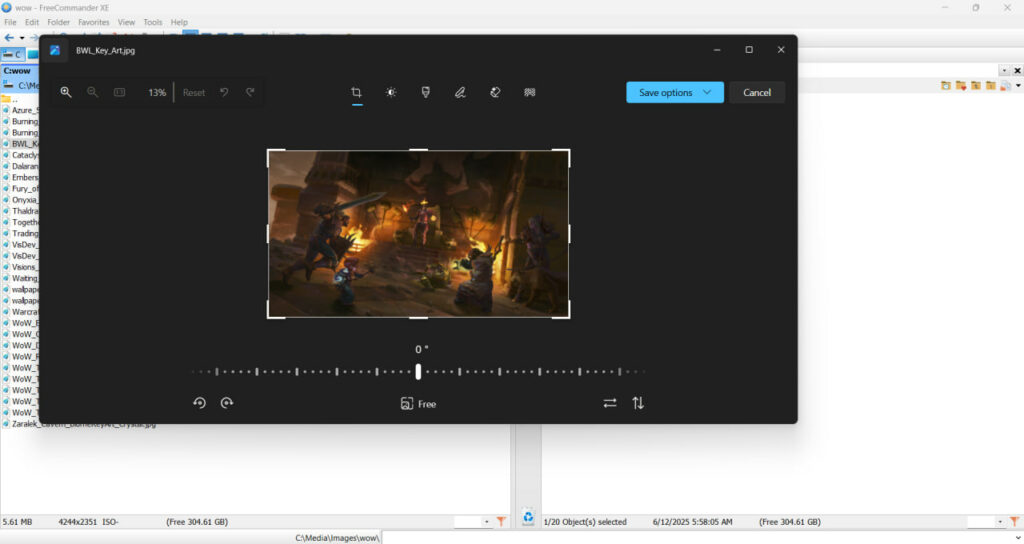
Task: Click Reset in the Photos editor
Action: coord(194,93)
